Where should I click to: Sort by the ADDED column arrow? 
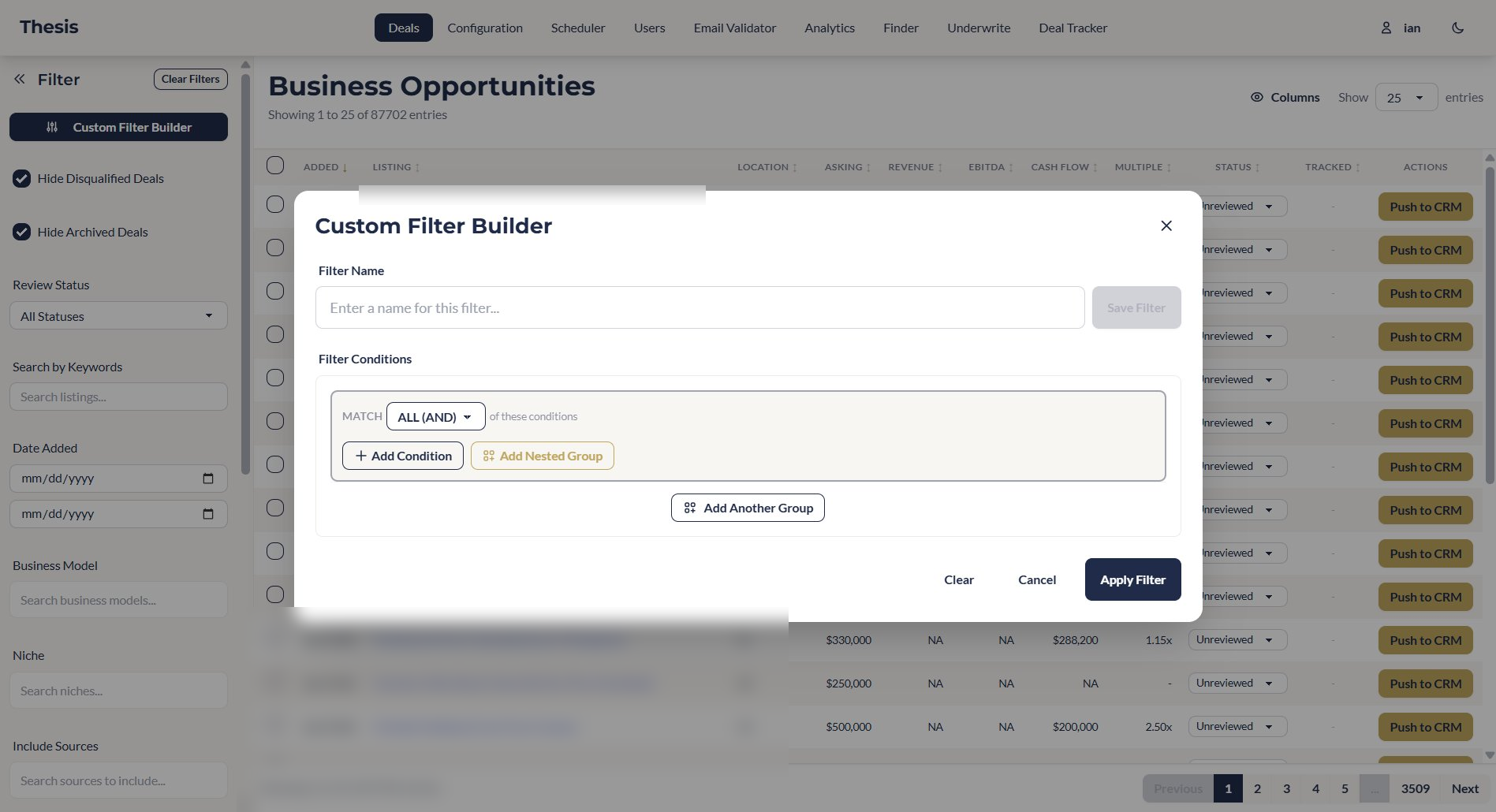345,167
